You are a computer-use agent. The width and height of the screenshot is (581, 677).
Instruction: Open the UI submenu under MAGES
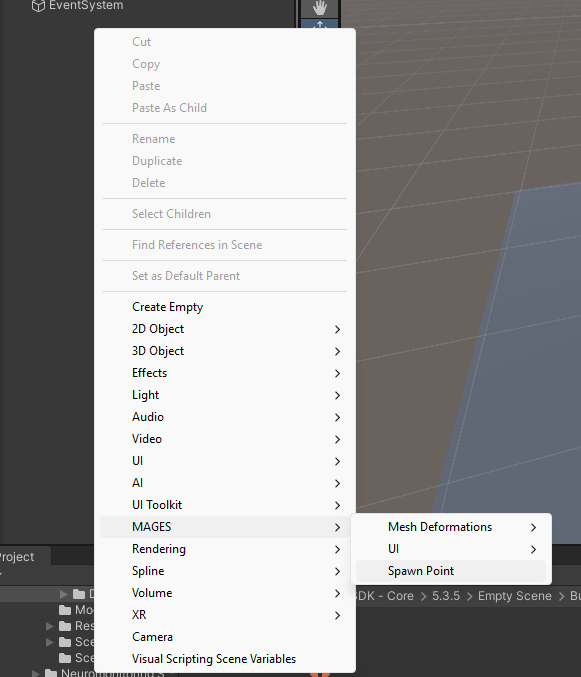tap(451, 549)
